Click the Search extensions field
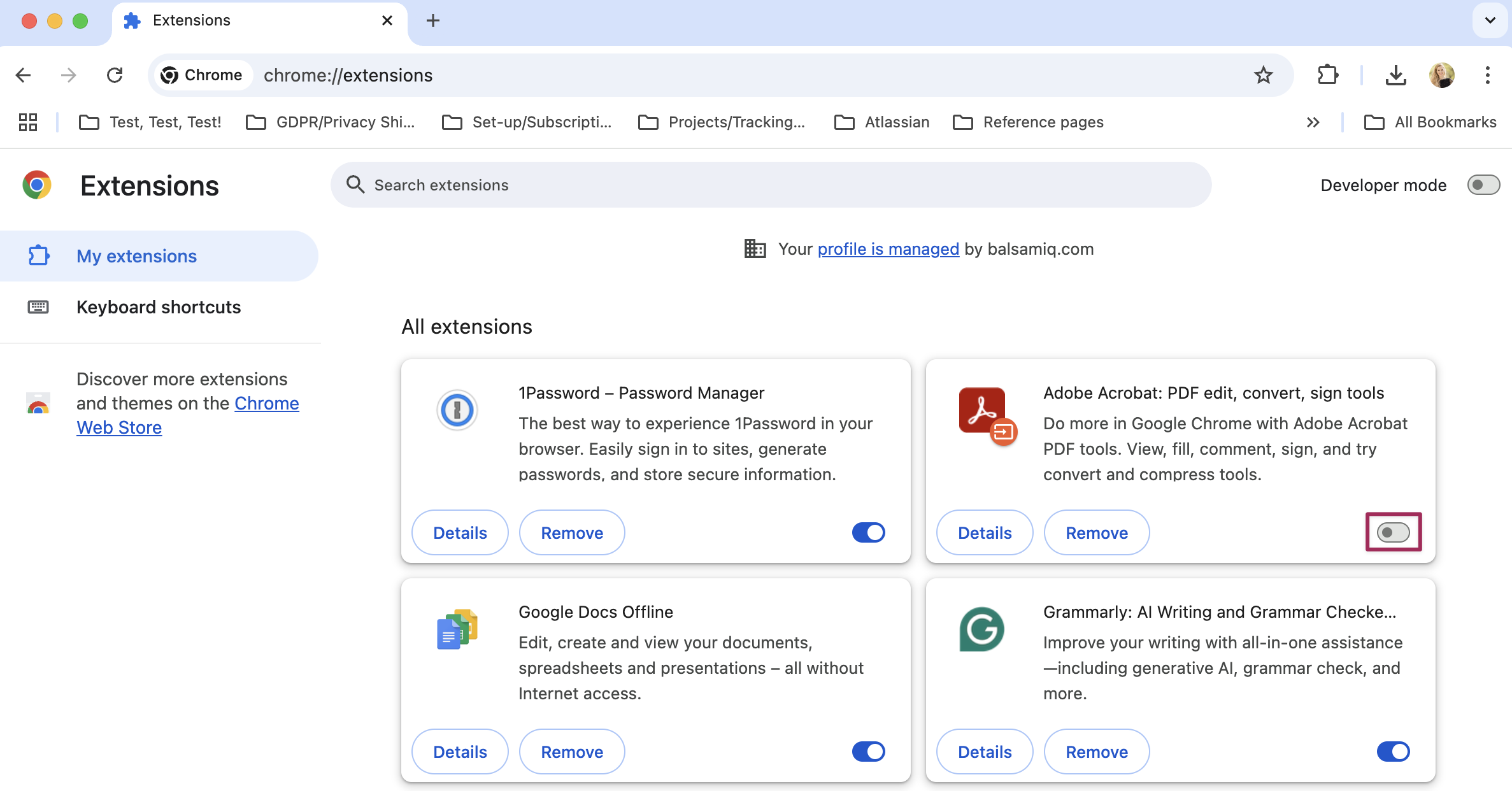 click(x=771, y=185)
